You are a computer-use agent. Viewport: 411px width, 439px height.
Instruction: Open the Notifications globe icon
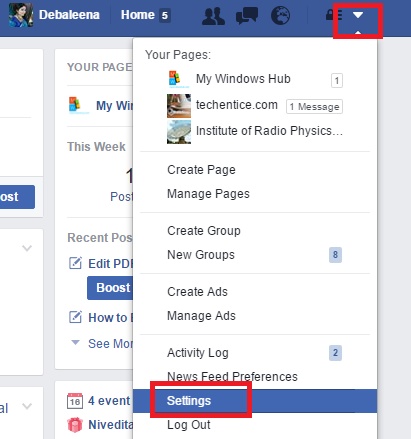(280, 16)
